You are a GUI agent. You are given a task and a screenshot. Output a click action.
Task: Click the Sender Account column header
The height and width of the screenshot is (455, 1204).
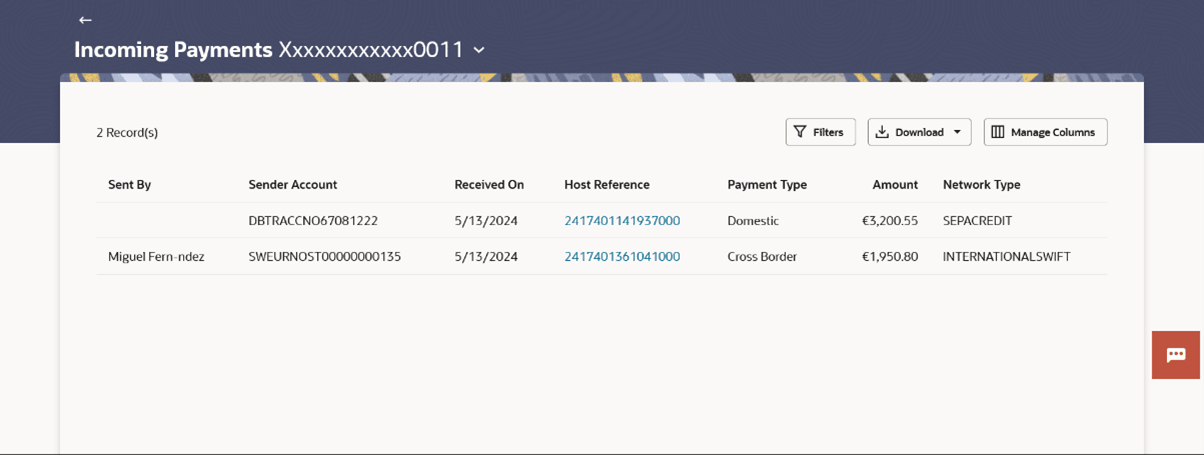tap(292, 185)
